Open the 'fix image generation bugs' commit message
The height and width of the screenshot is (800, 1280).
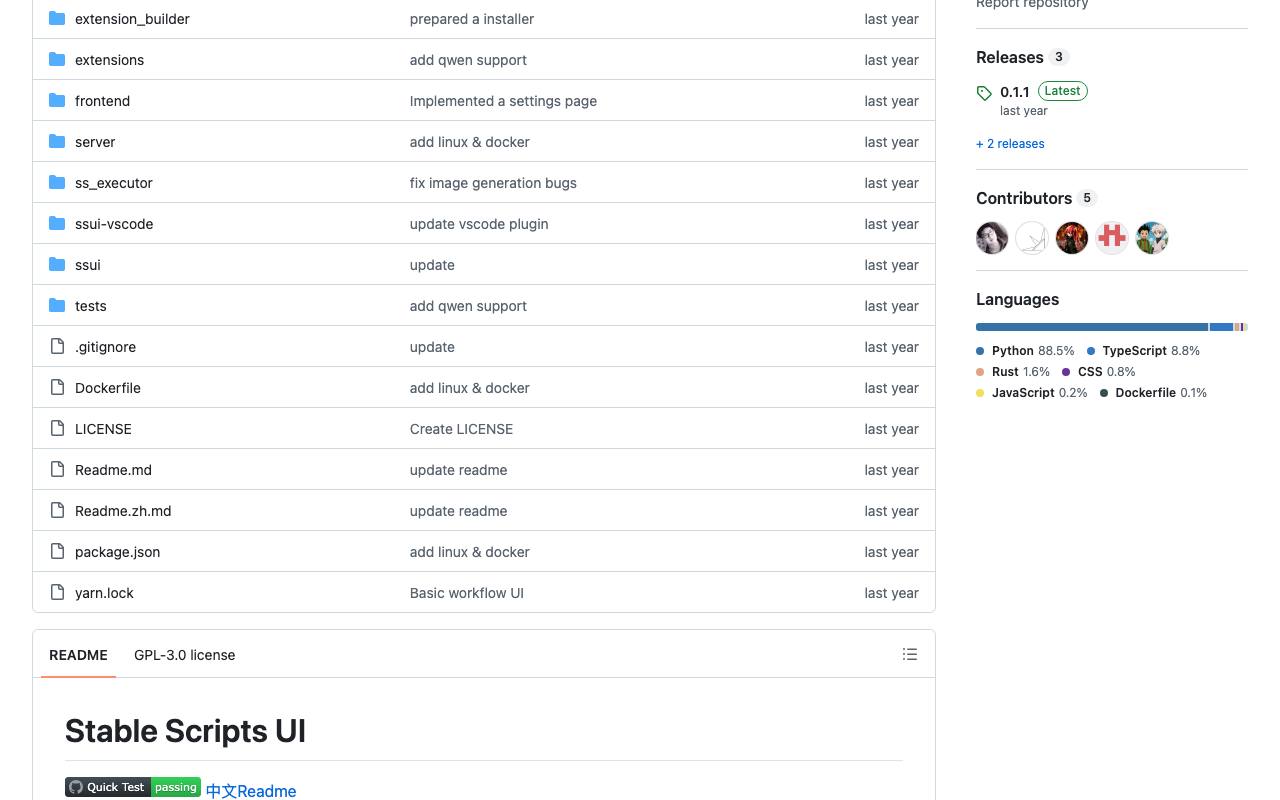point(493,183)
